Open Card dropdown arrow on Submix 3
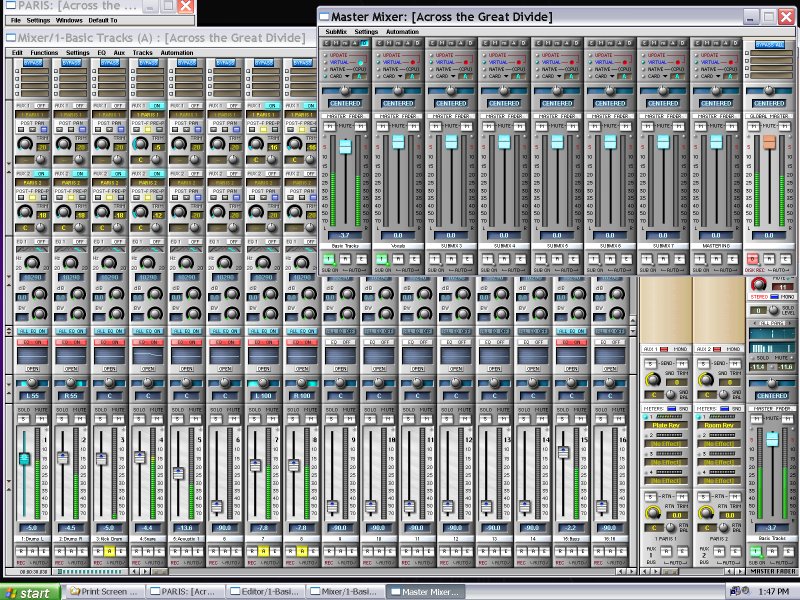The height and width of the screenshot is (600, 800). (453, 76)
